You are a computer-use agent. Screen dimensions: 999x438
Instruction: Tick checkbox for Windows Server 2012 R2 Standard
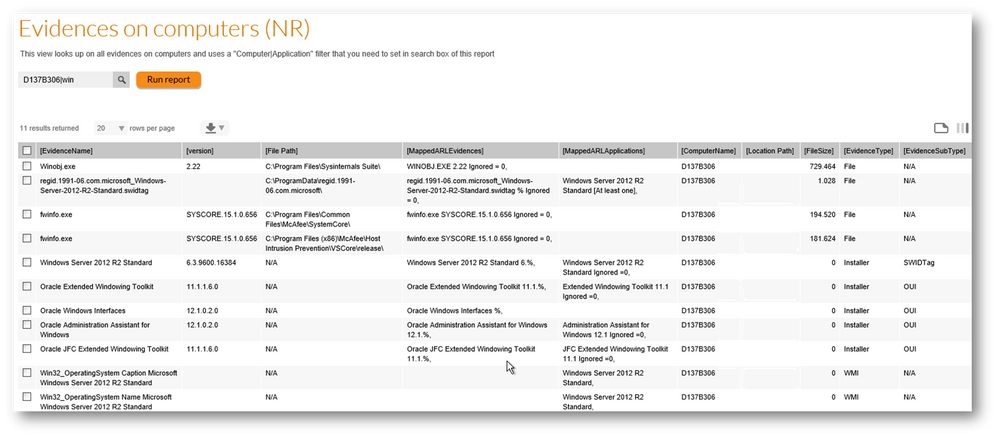click(x=27, y=262)
